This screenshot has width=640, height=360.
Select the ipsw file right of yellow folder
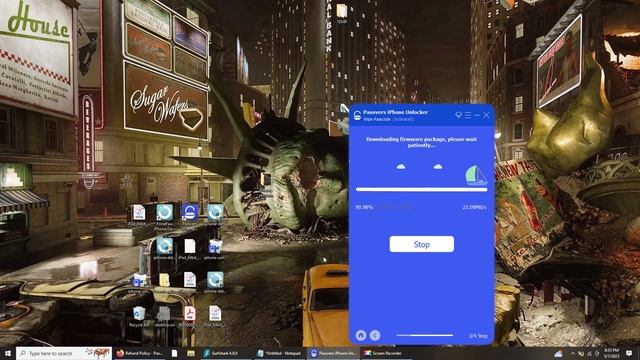click(190, 283)
